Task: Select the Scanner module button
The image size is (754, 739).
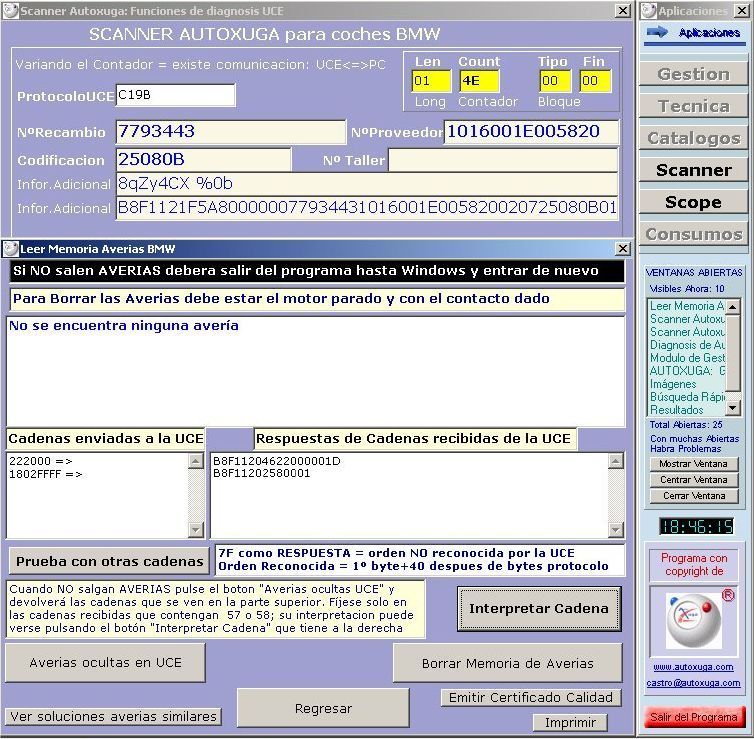Action: (693, 170)
